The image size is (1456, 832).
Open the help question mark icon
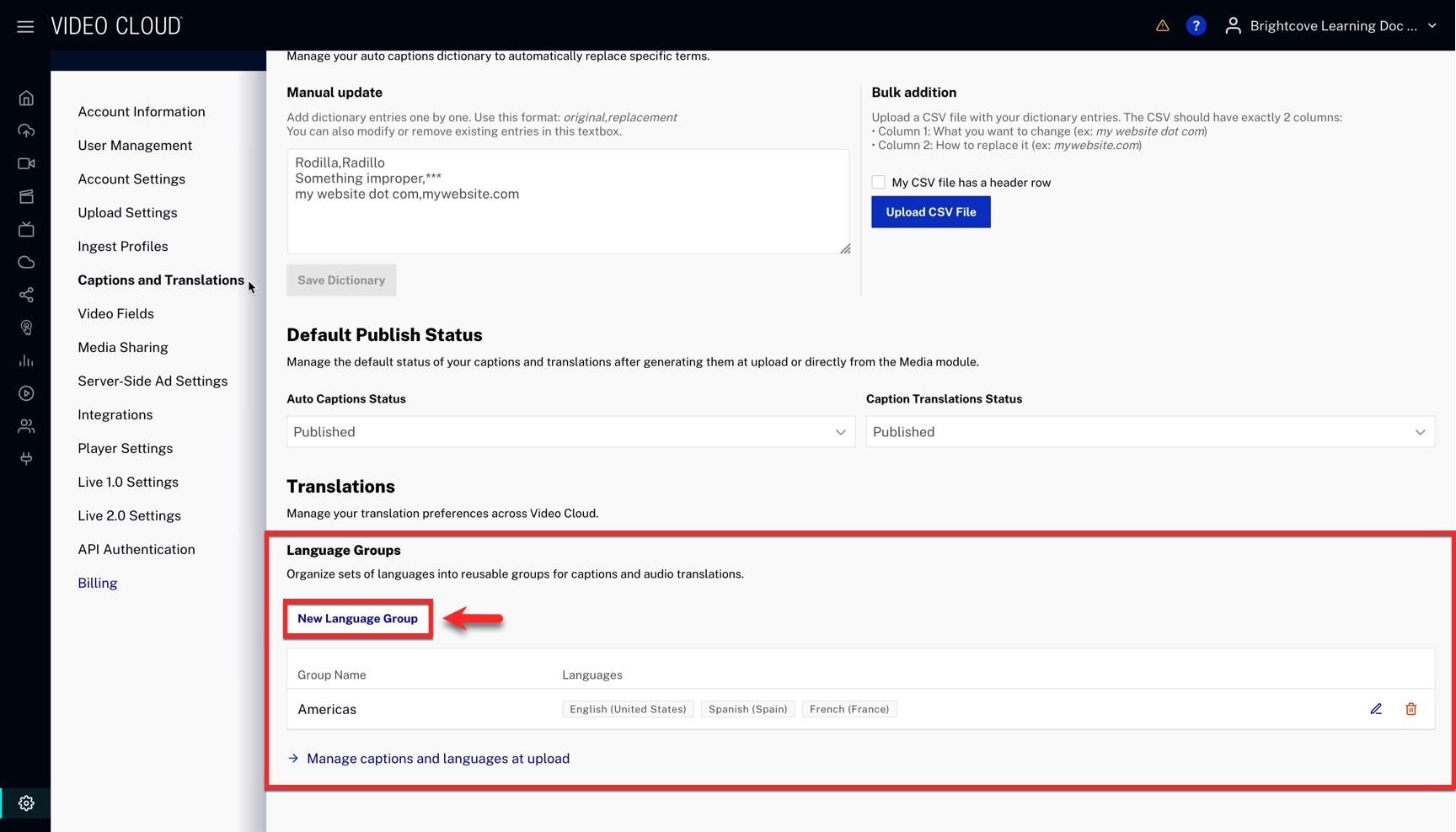click(1196, 26)
